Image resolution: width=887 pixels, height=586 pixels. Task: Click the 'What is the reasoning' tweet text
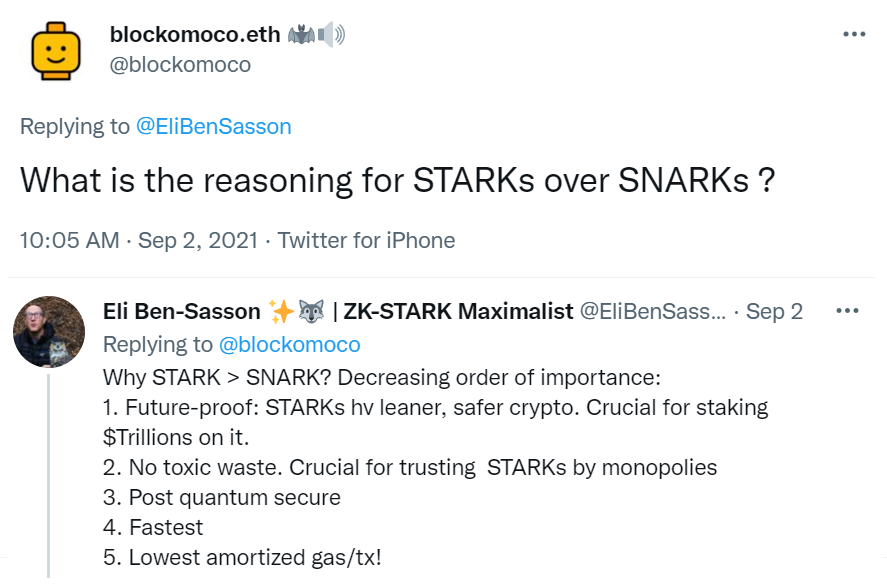pyautogui.click(x=398, y=181)
